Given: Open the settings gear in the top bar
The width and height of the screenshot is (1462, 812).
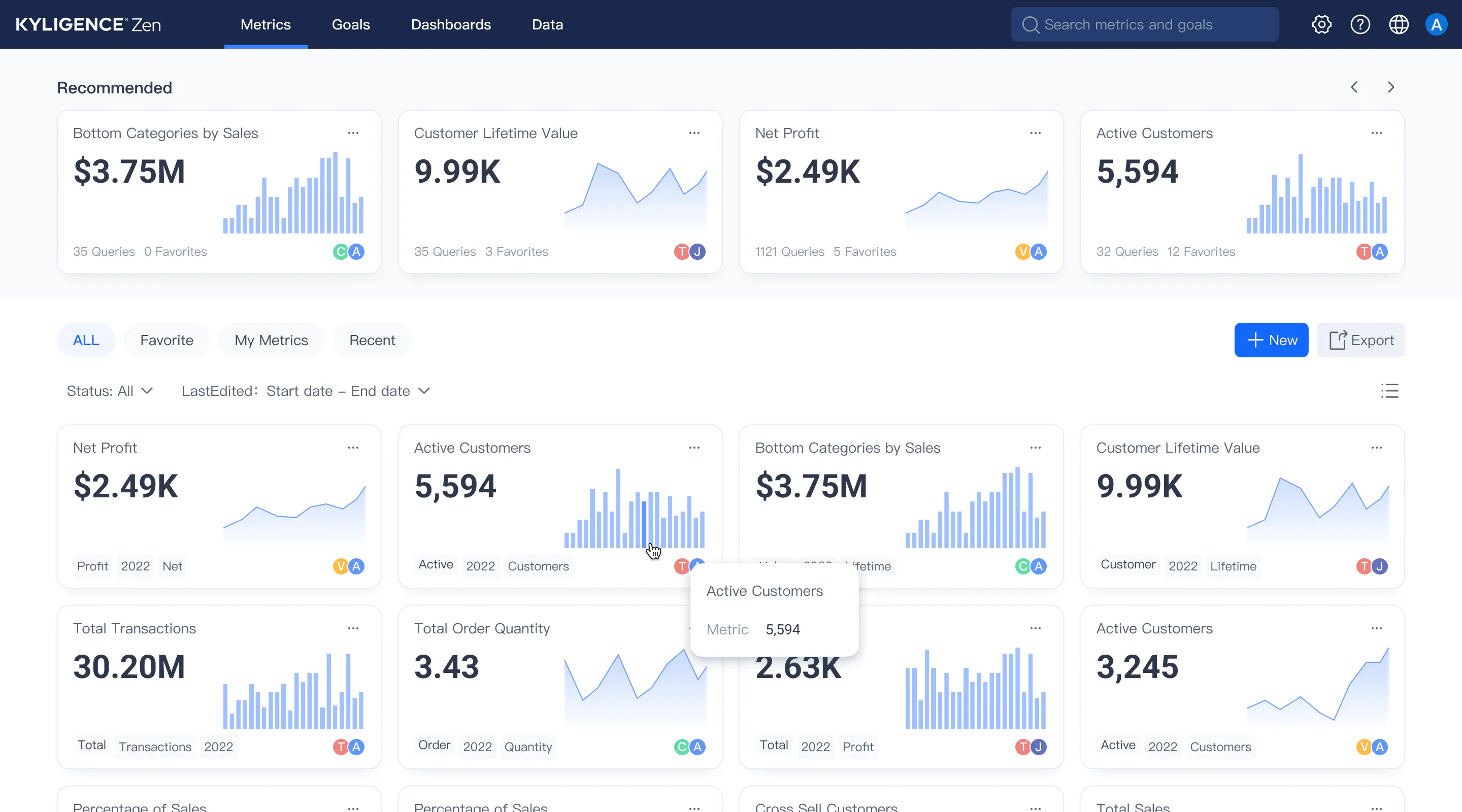Looking at the screenshot, I should [x=1321, y=24].
